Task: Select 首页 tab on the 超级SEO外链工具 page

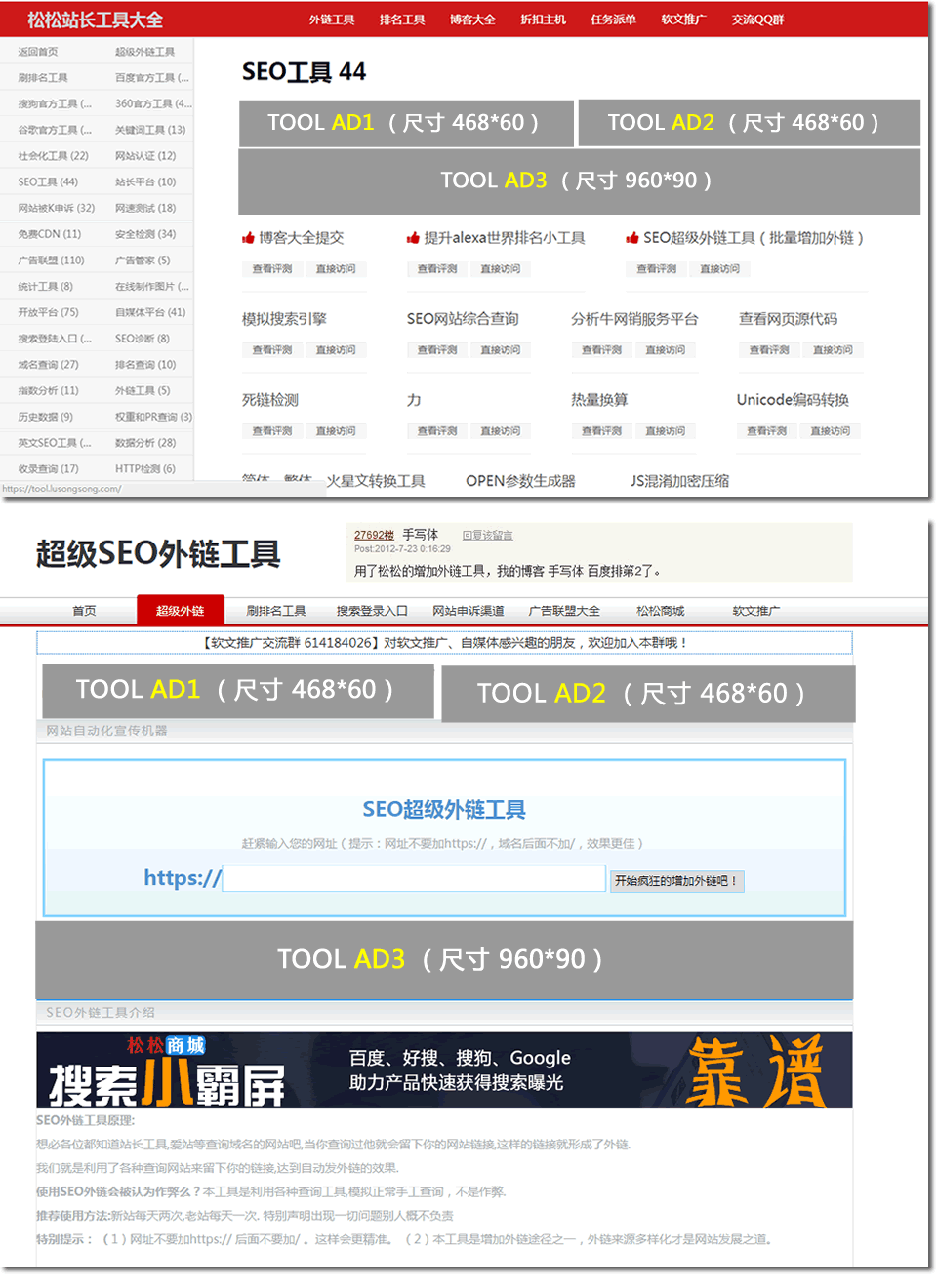Action: pyautogui.click(x=85, y=611)
